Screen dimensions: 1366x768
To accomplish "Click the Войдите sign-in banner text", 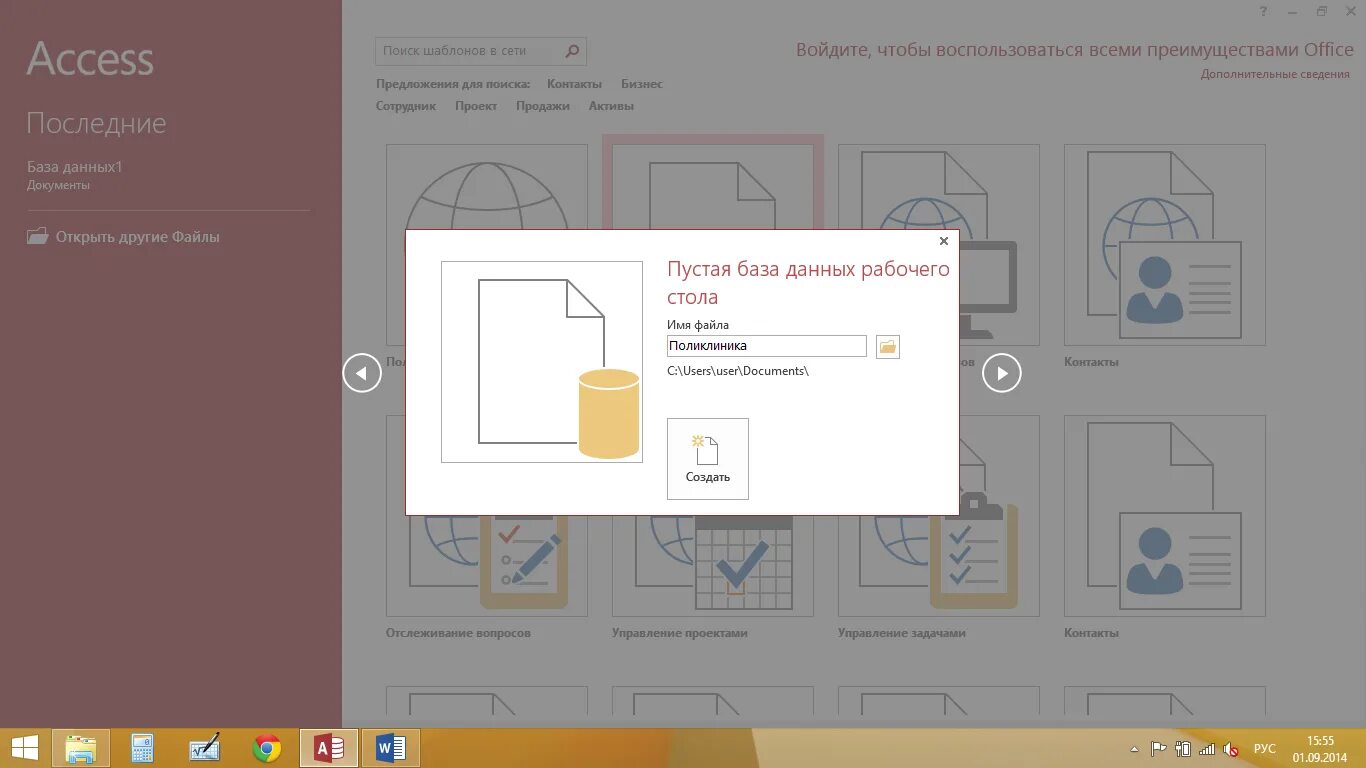I will click(1075, 50).
